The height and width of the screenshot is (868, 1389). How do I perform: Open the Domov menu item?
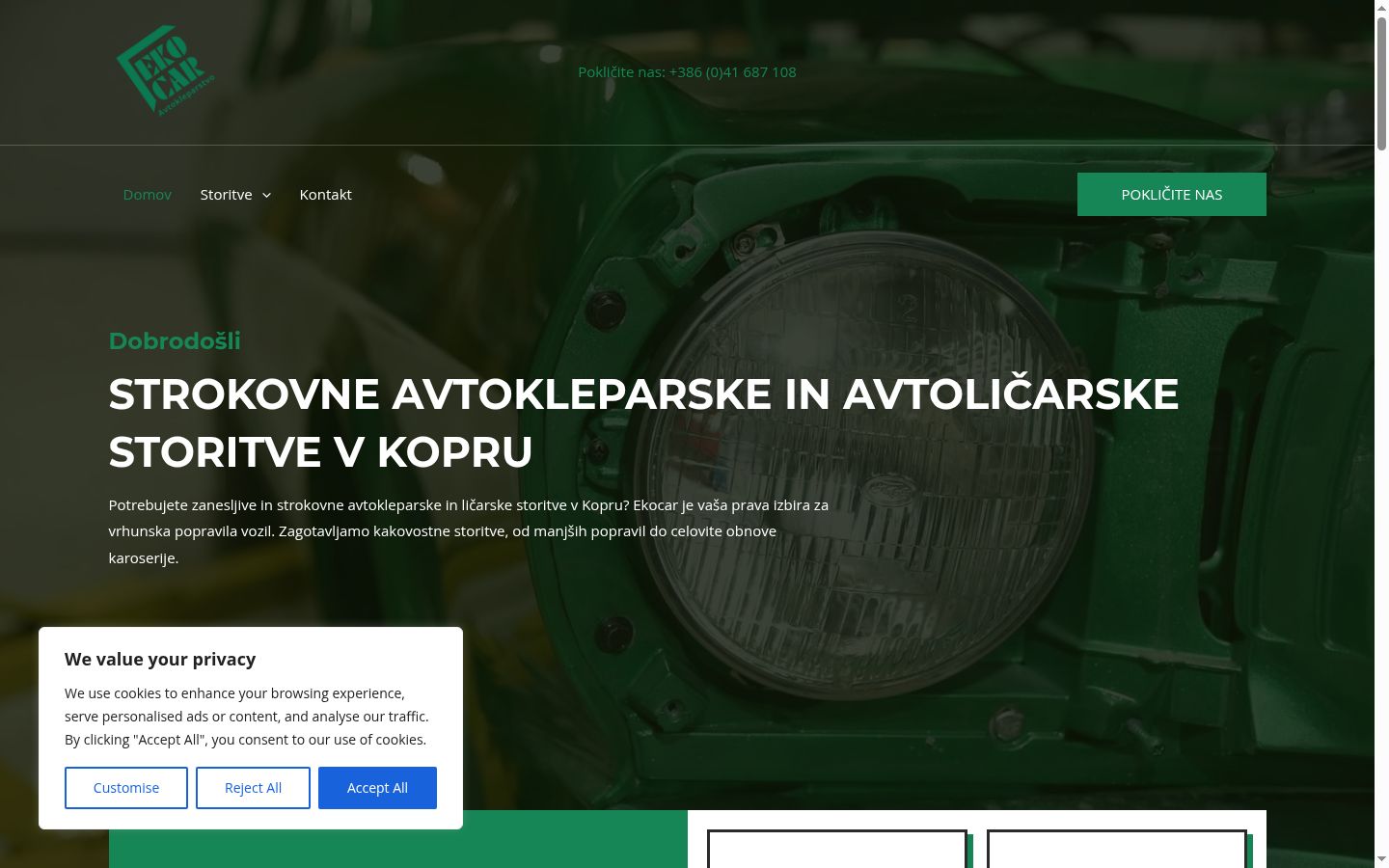pos(147,194)
